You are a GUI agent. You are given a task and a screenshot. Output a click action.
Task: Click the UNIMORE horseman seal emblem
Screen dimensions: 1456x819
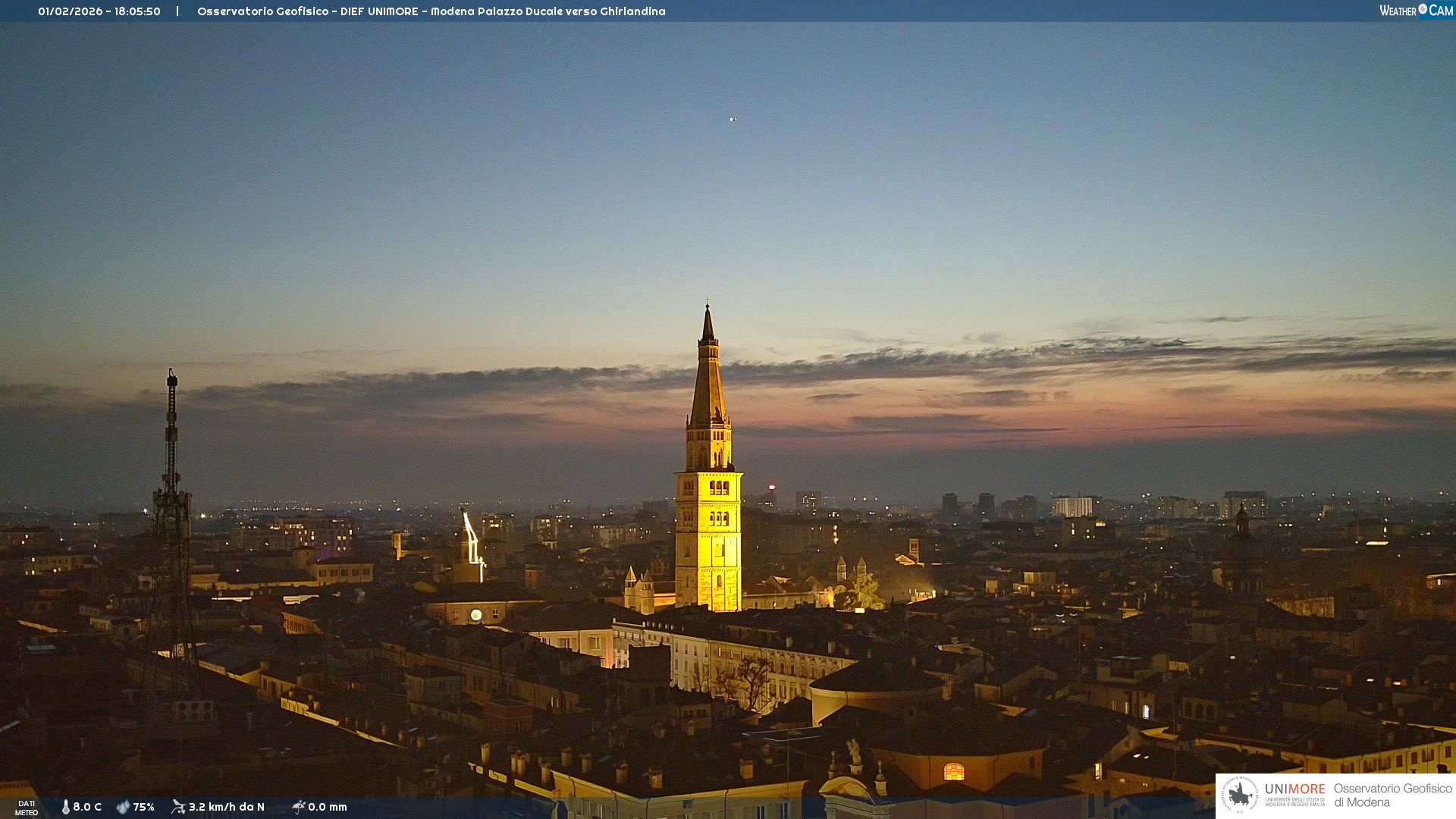[1240, 795]
